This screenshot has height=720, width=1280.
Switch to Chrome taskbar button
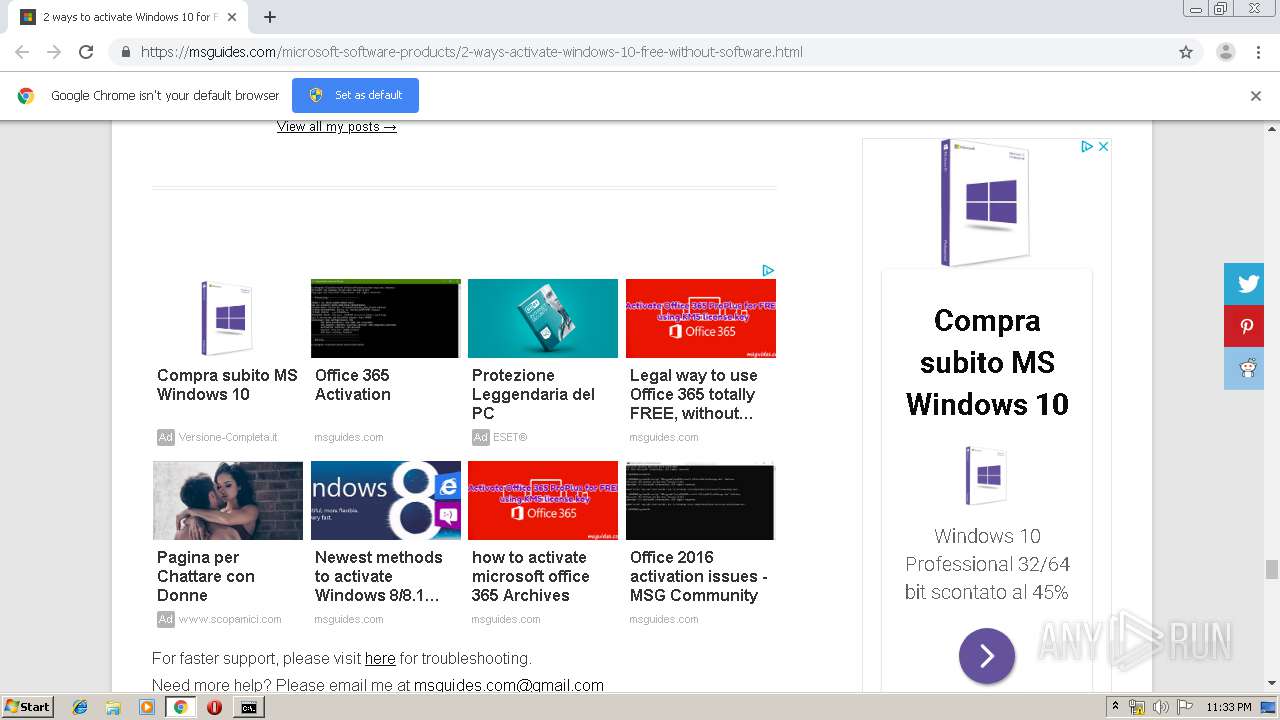180,707
